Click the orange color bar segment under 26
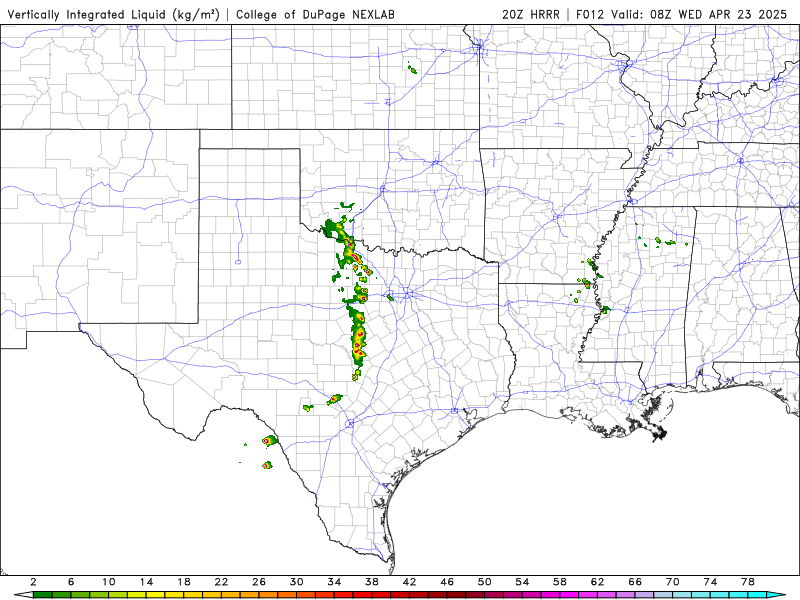The width and height of the screenshot is (800, 600). [x=268, y=595]
